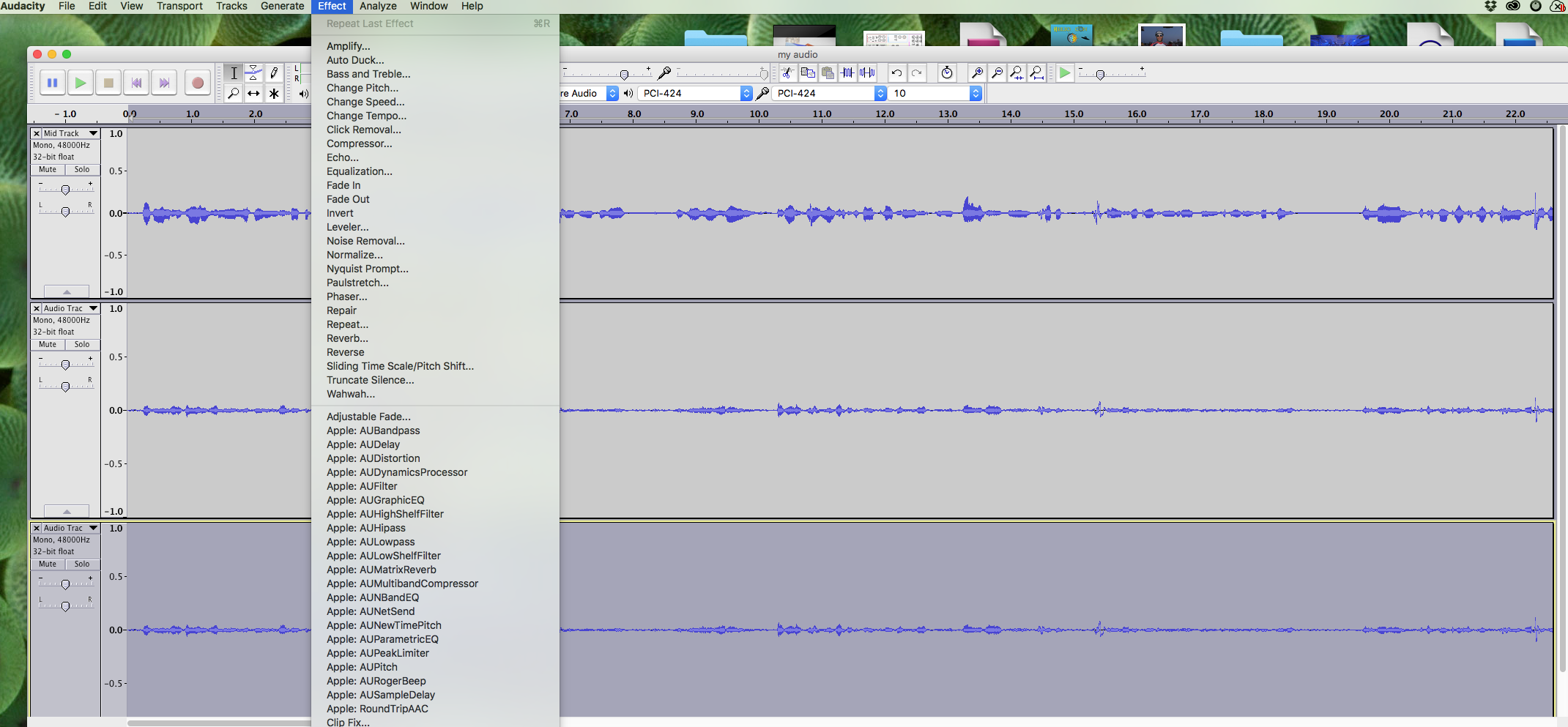Viewport: 1568px width, 727px height.
Task: Click the Silence audio icon
Action: click(x=868, y=72)
